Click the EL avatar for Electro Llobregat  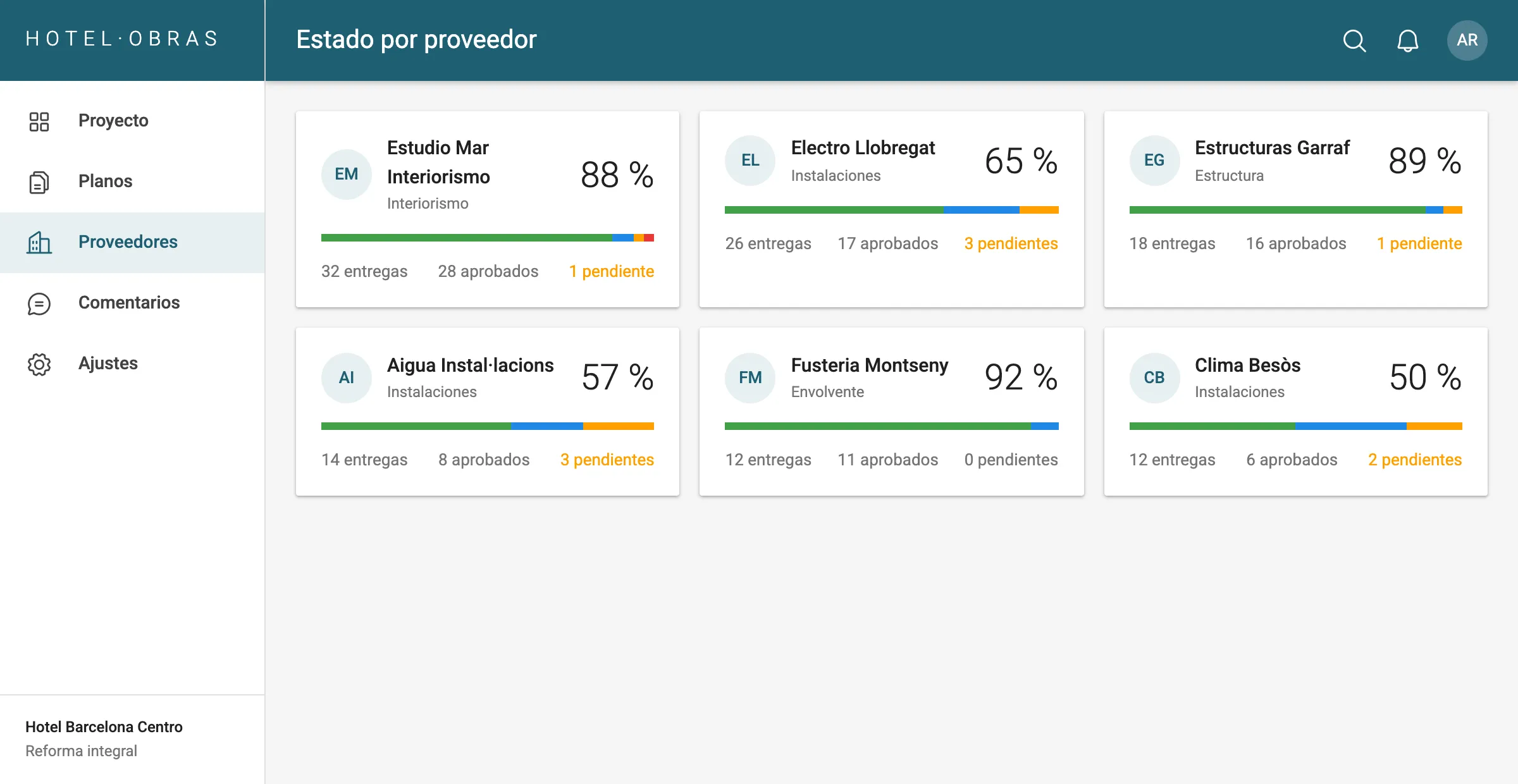pyautogui.click(x=750, y=161)
